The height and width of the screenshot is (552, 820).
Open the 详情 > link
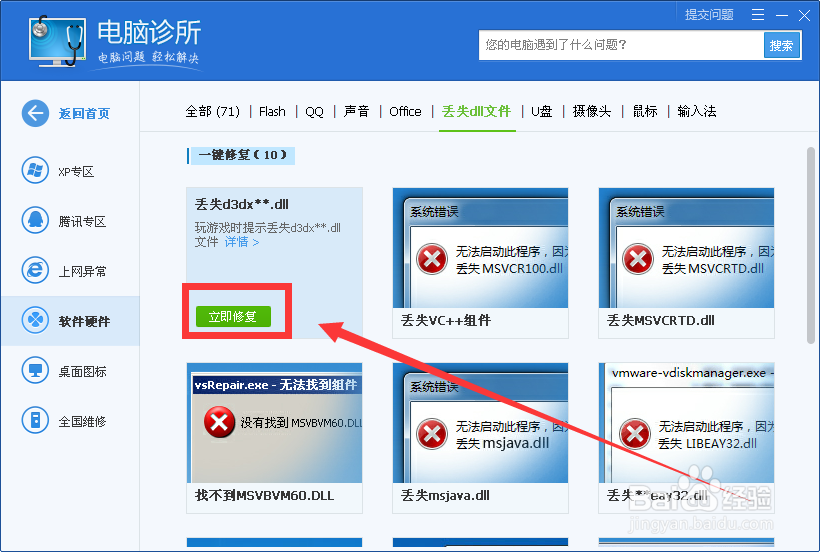click(x=242, y=242)
